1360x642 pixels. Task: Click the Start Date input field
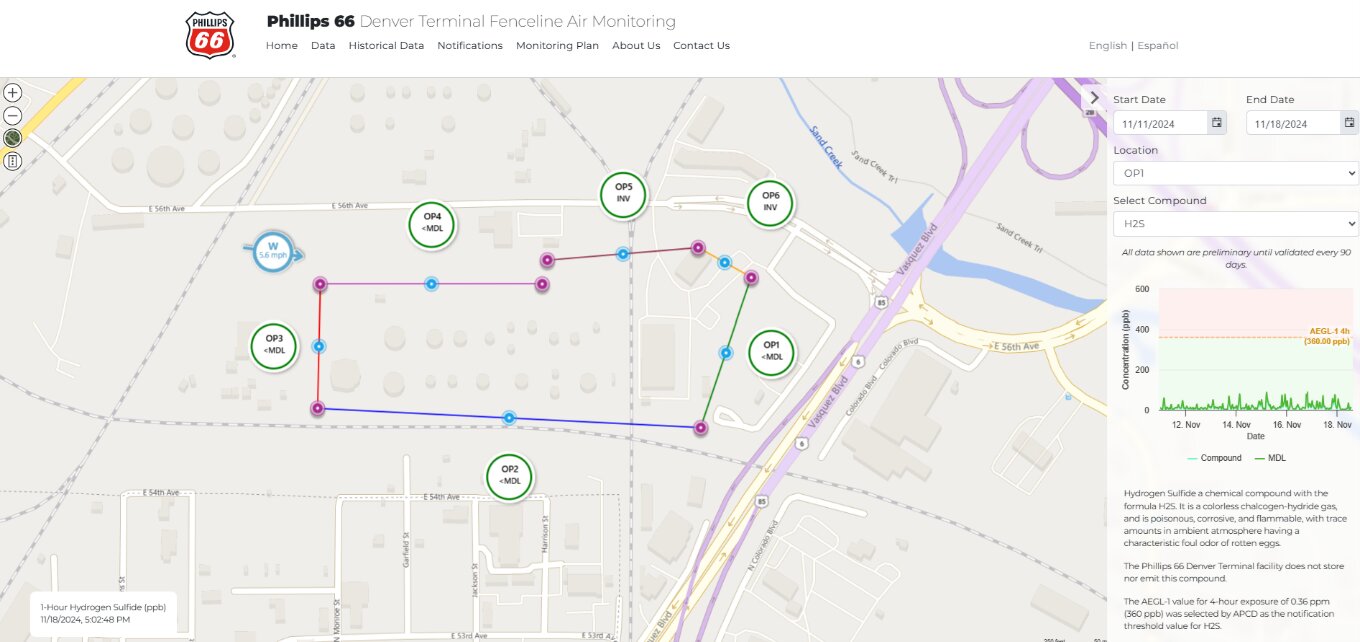(x=1161, y=123)
